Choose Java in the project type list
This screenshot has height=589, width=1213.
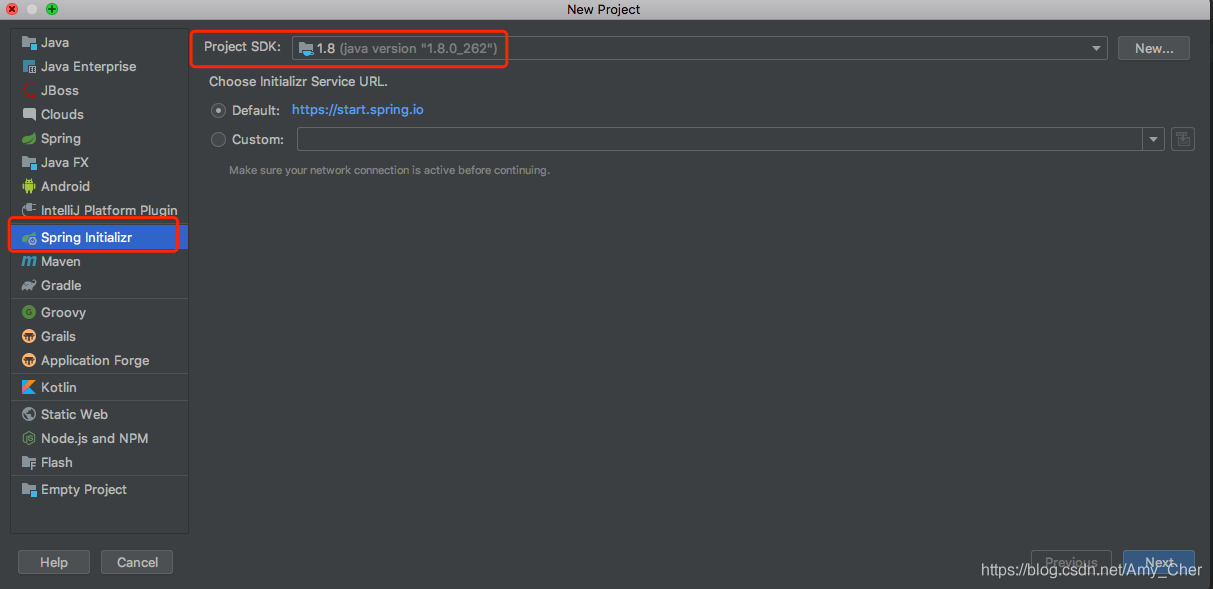(100, 43)
